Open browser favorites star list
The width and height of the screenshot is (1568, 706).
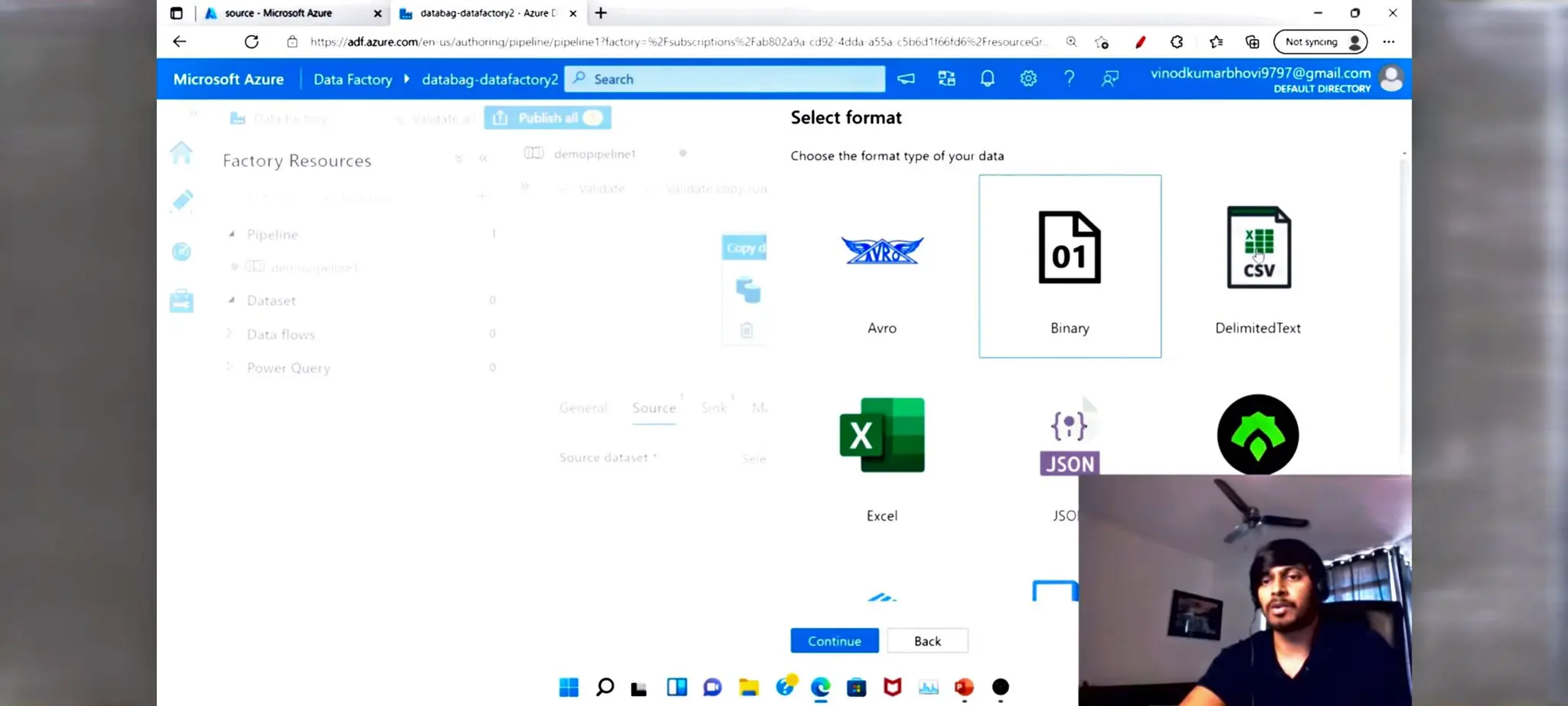1216,42
